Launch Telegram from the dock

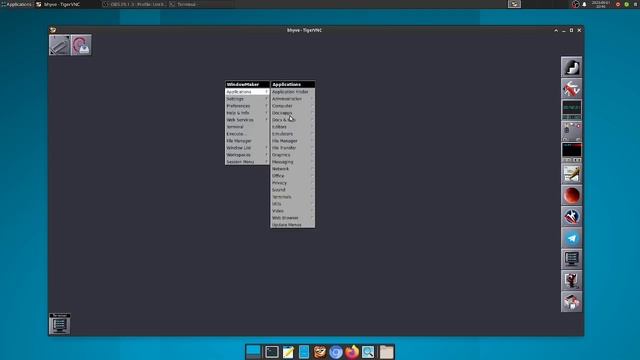[x=571, y=238]
